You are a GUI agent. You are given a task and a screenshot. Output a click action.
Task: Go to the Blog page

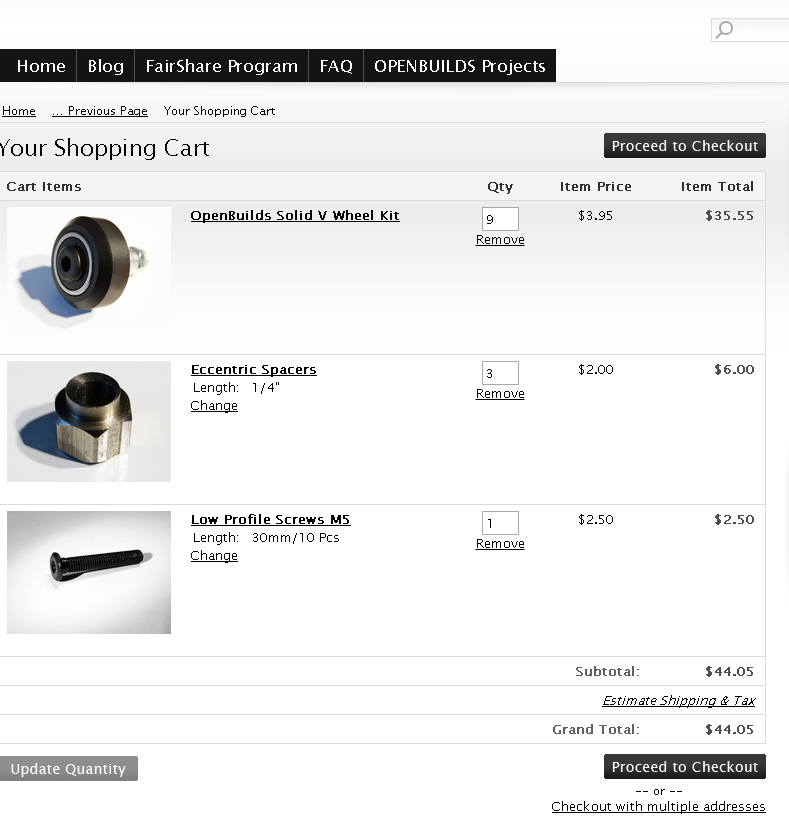click(105, 66)
